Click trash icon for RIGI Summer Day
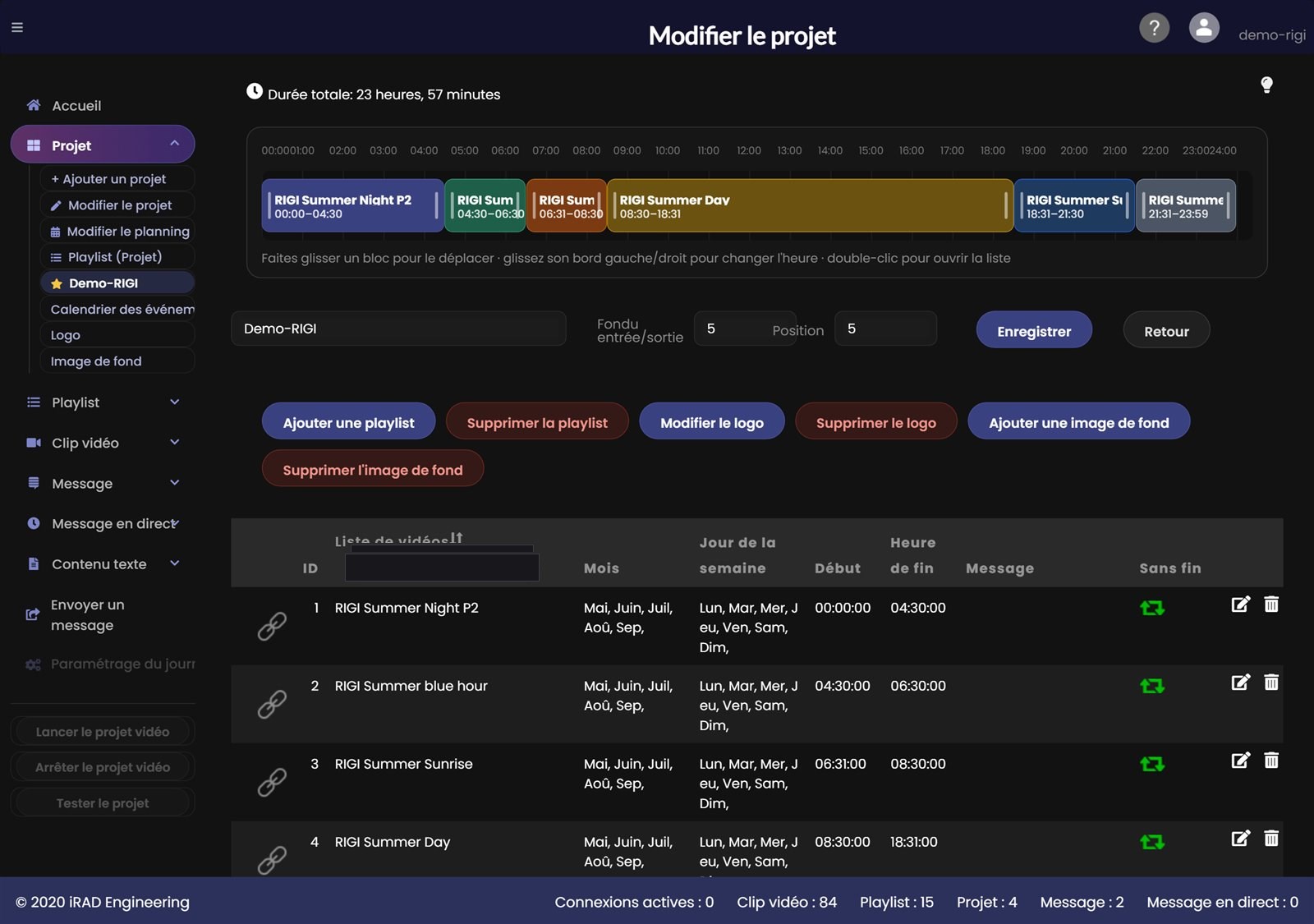The image size is (1314, 924). (1271, 839)
